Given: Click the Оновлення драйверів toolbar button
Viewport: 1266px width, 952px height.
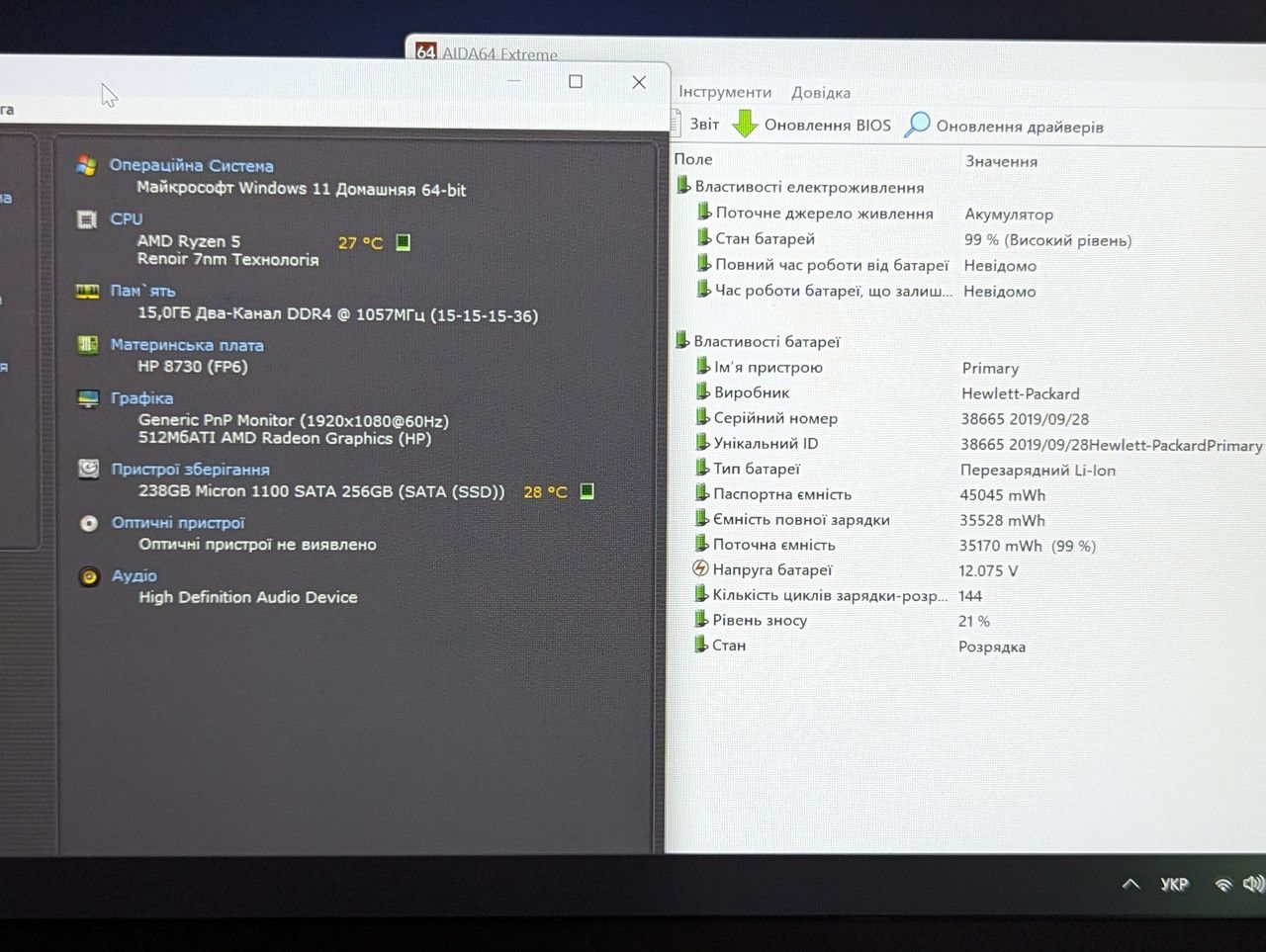Looking at the screenshot, I should [x=1004, y=127].
